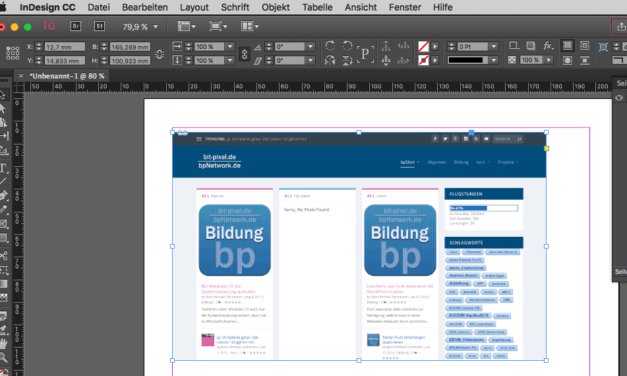Screen dimensions: 627x376
Task: Open the Bridge (Br) launcher
Action: [x=76, y=26]
